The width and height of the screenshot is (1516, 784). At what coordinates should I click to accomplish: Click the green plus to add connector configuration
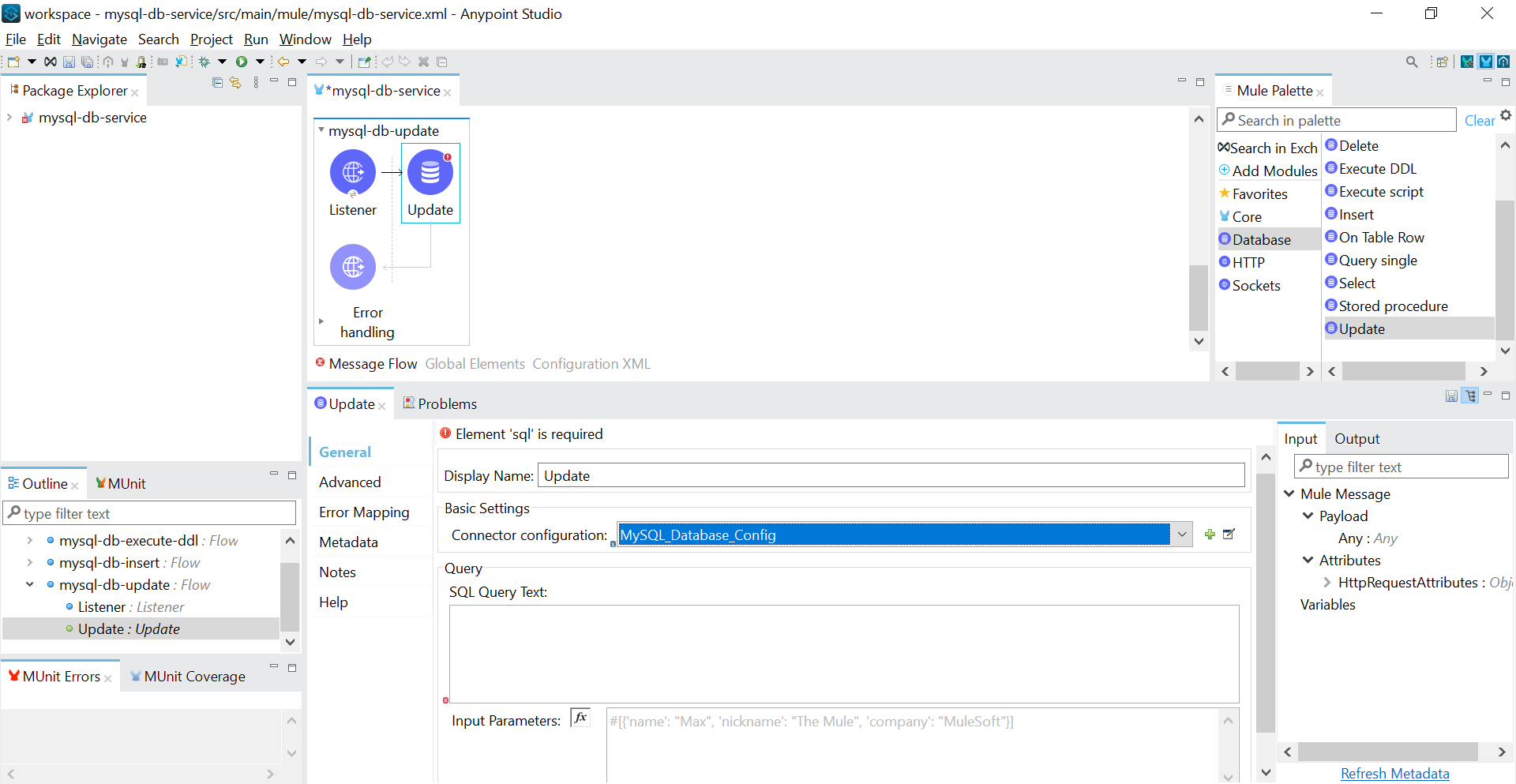click(x=1210, y=535)
